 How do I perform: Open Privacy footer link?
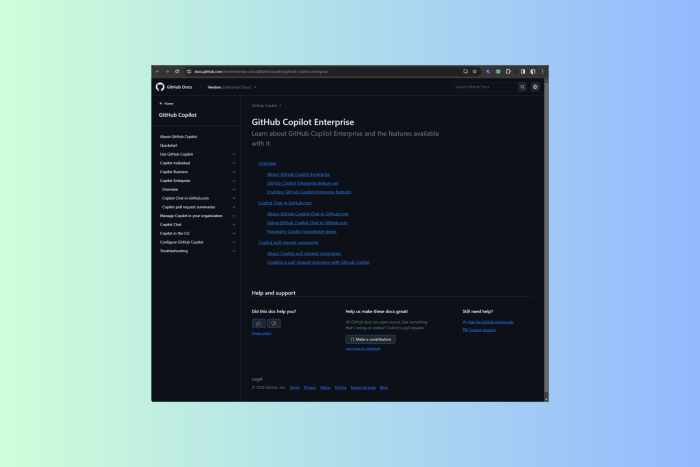310,388
